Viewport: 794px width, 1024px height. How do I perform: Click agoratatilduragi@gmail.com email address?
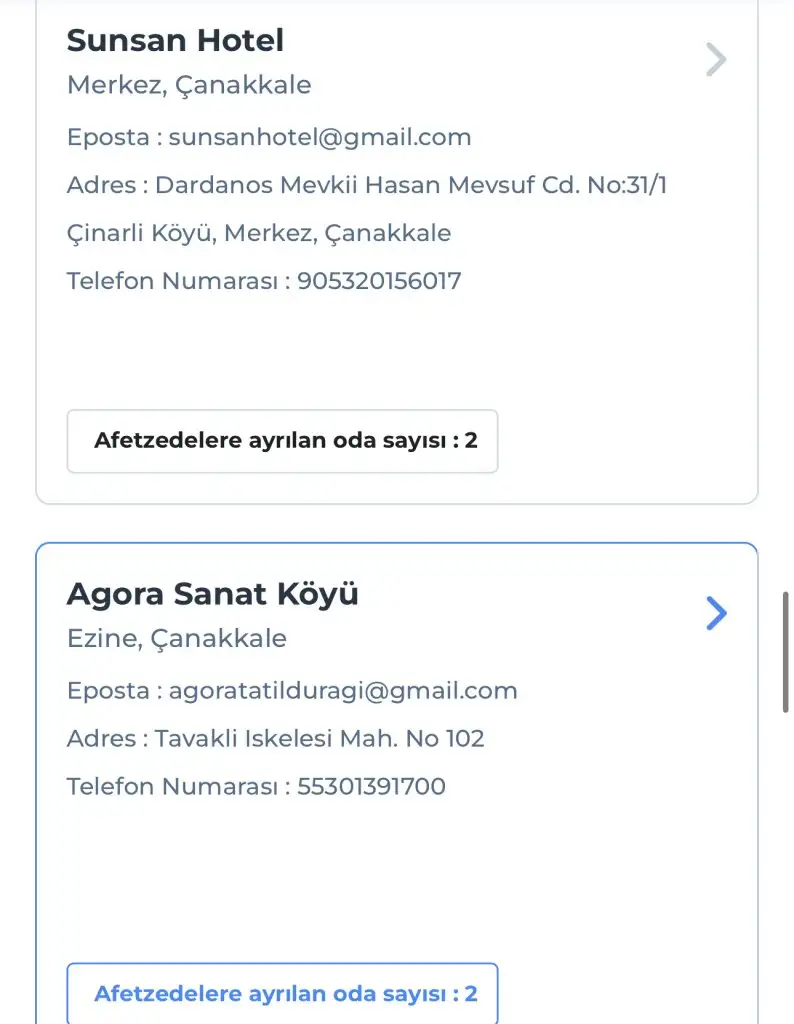click(x=343, y=690)
